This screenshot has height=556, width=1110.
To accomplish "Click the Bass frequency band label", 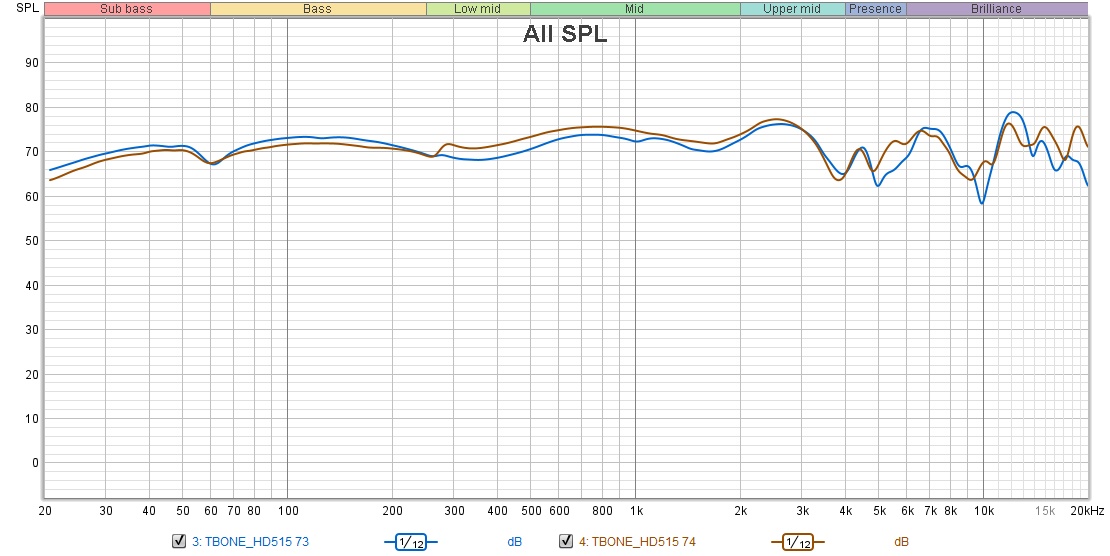I will click(x=317, y=9).
